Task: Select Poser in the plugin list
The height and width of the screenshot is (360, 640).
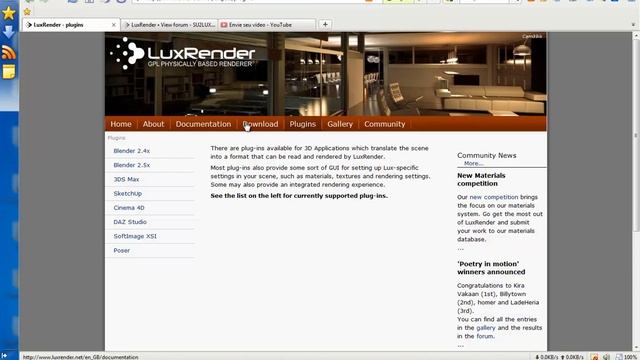Action: click(x=121, y=251)
